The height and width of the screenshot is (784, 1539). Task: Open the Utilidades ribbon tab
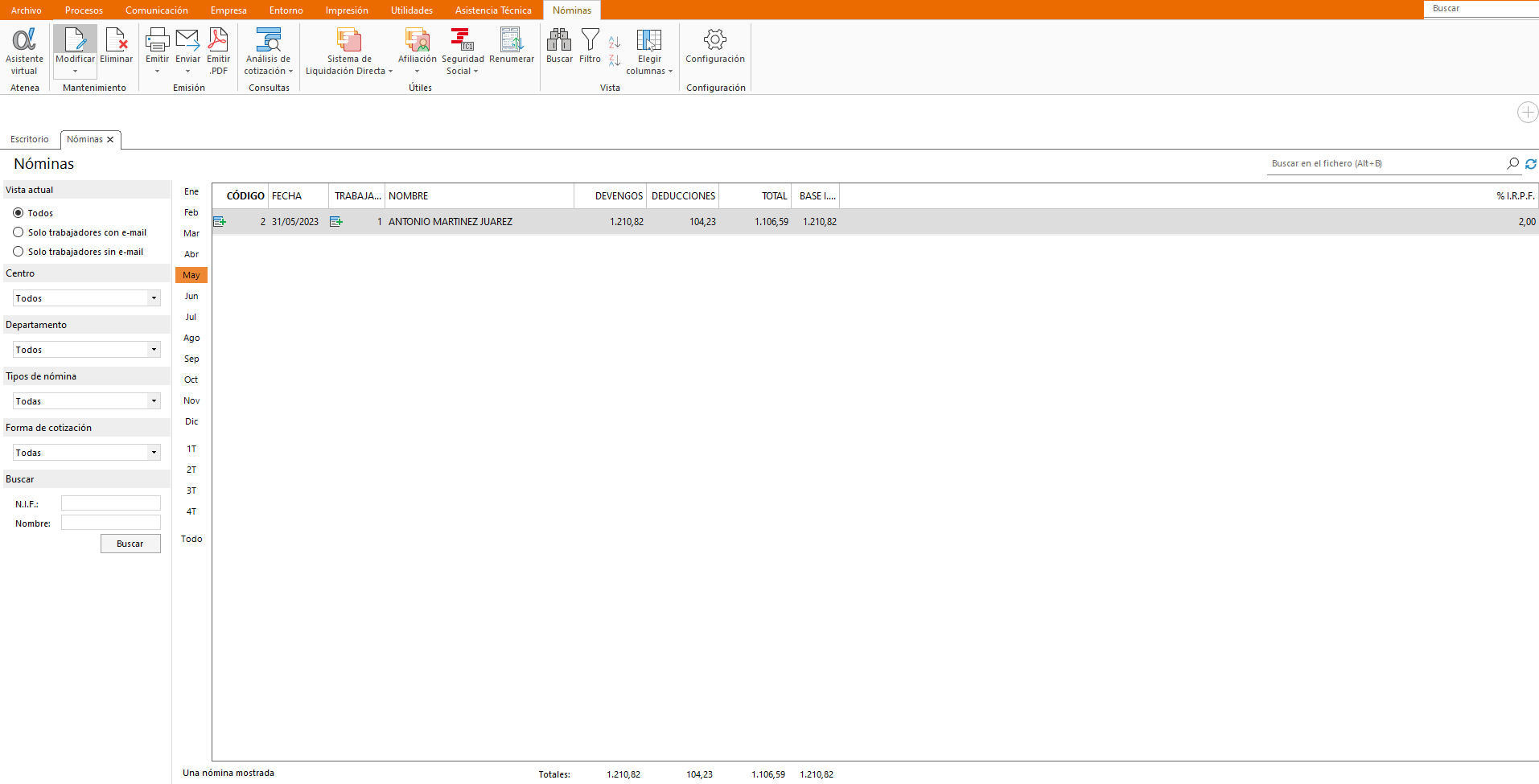(x=412, y=10)
